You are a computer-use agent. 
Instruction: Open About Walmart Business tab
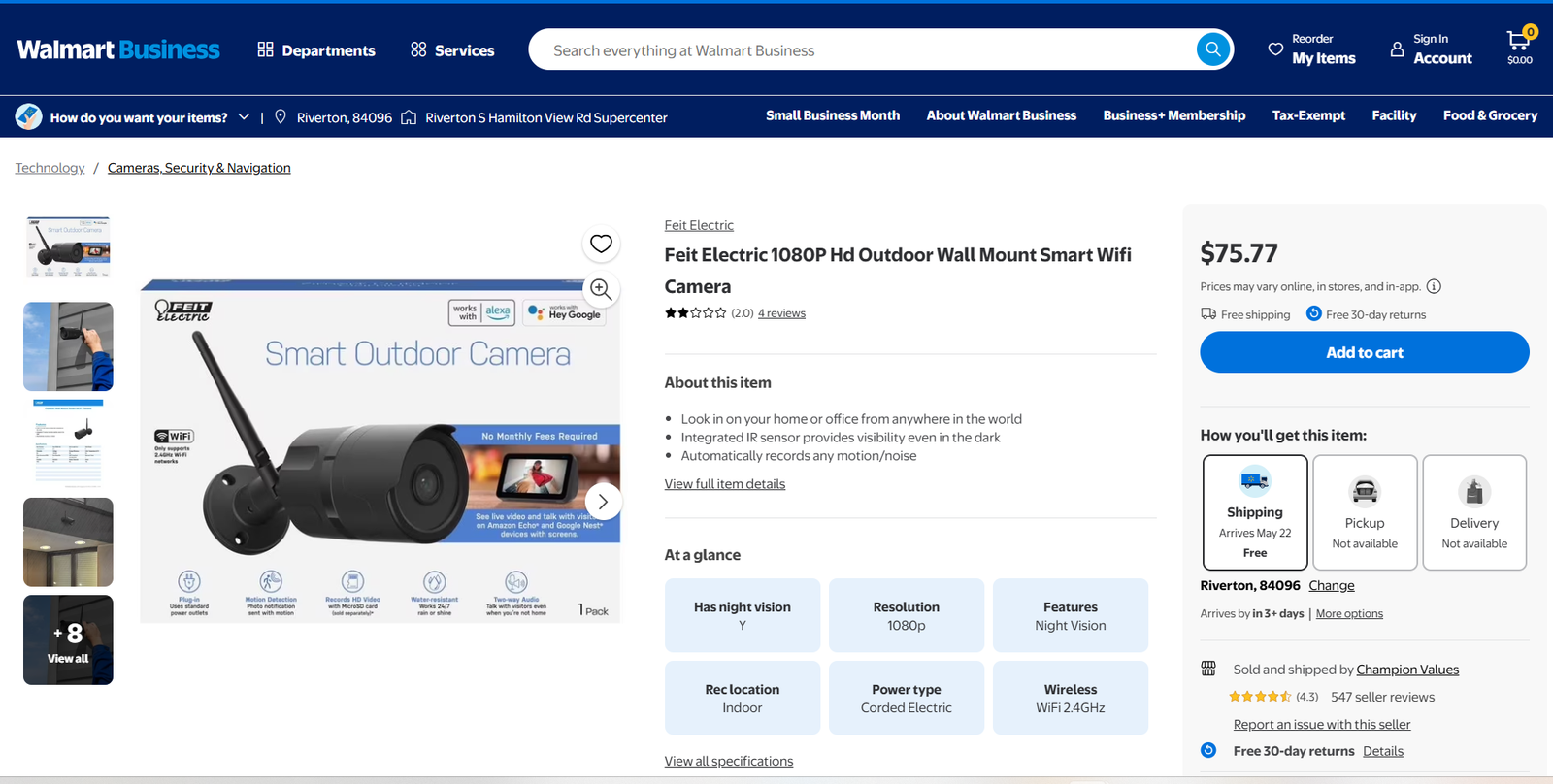point(1002,115)
